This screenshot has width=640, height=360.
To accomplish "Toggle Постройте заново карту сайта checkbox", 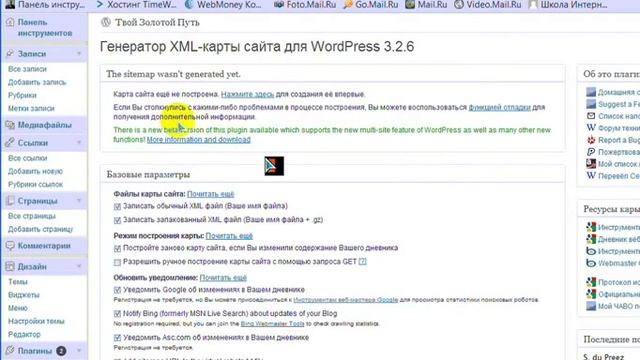I will 118,249.
